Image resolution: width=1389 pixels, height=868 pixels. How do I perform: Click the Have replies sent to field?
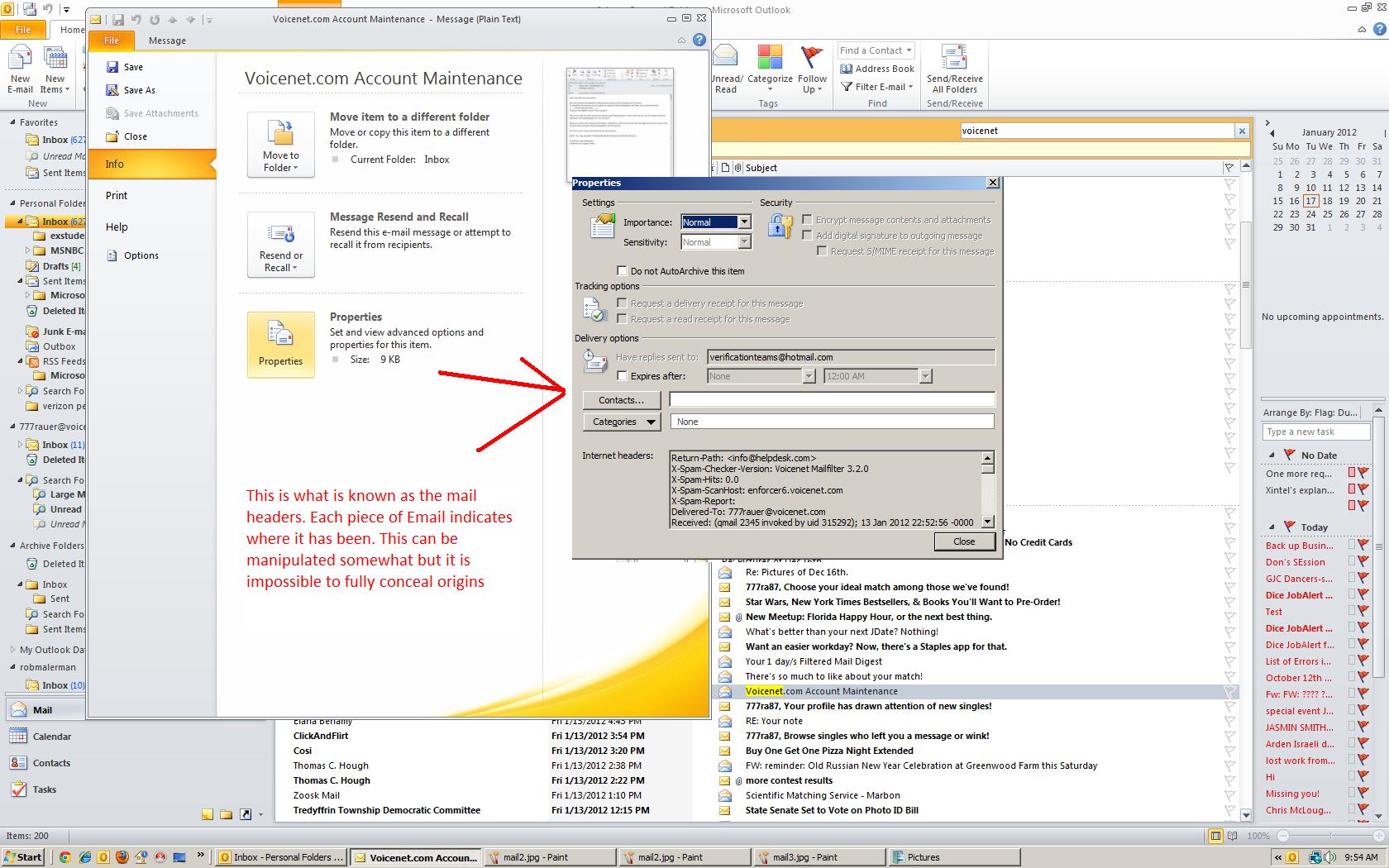click(851, 357)
